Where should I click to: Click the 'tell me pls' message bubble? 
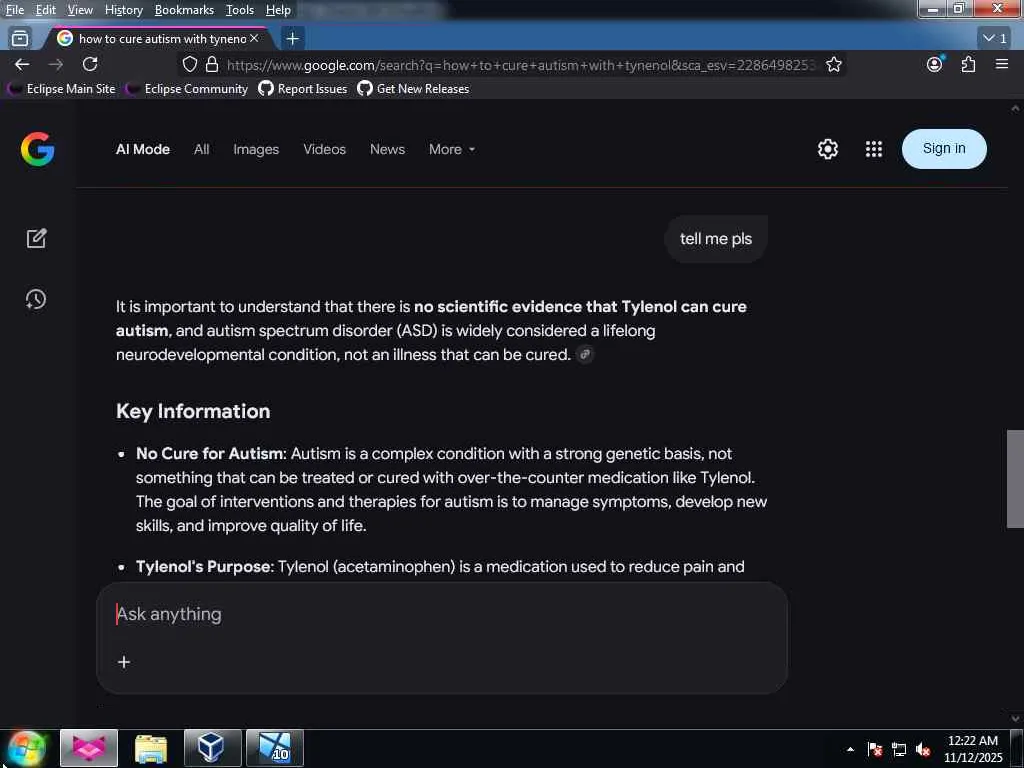coord(716,239)
